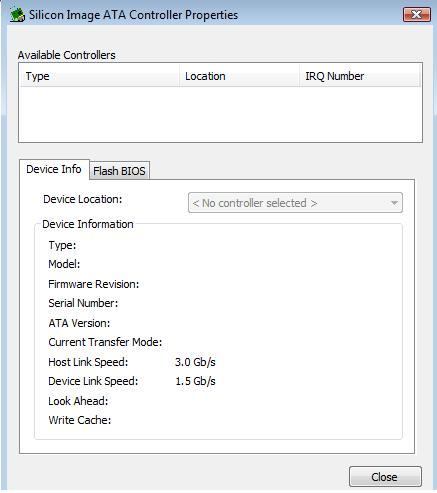Click the Look Ahead label
437x493 pixels.
(x=78, y=401)
